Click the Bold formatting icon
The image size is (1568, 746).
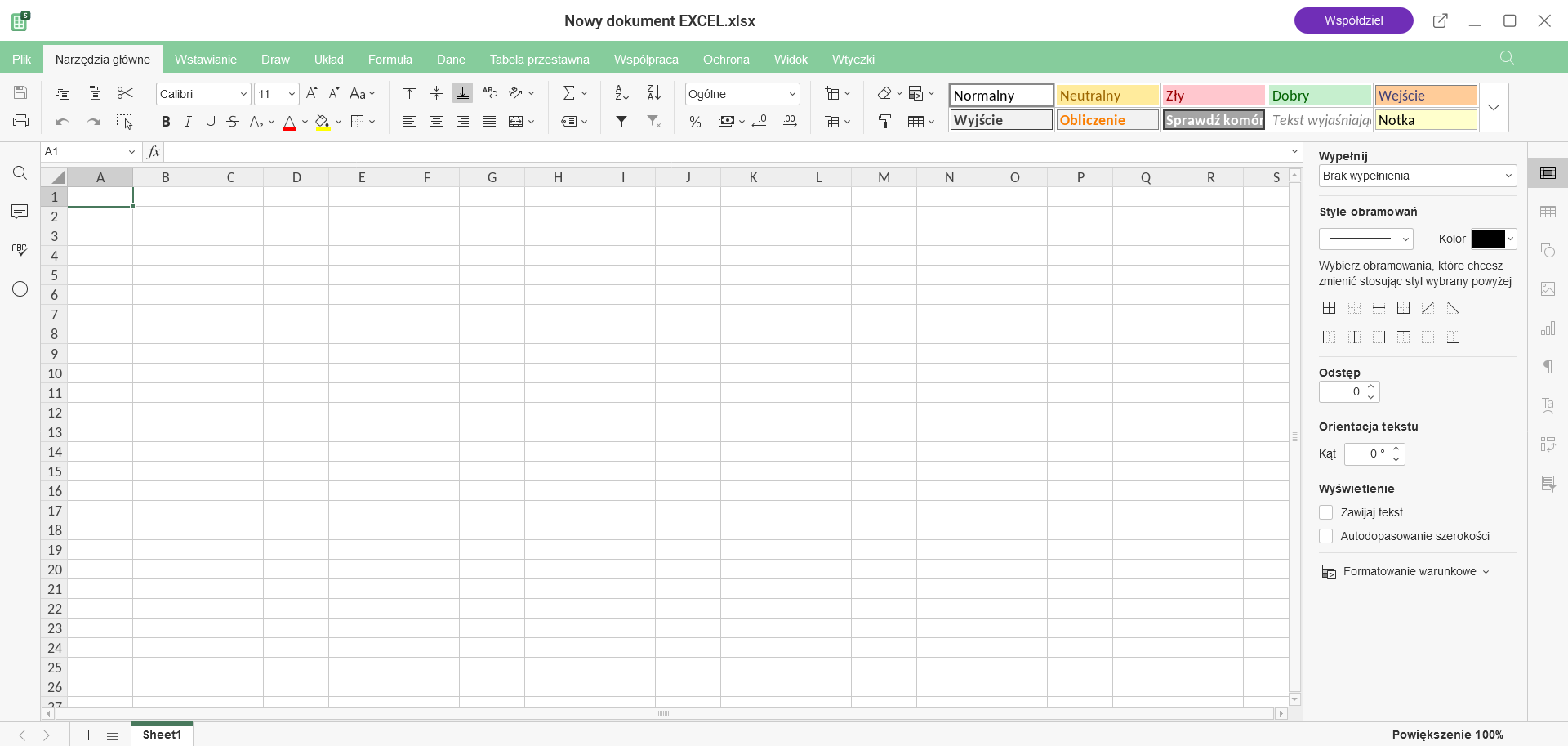(x=166, y=122)
